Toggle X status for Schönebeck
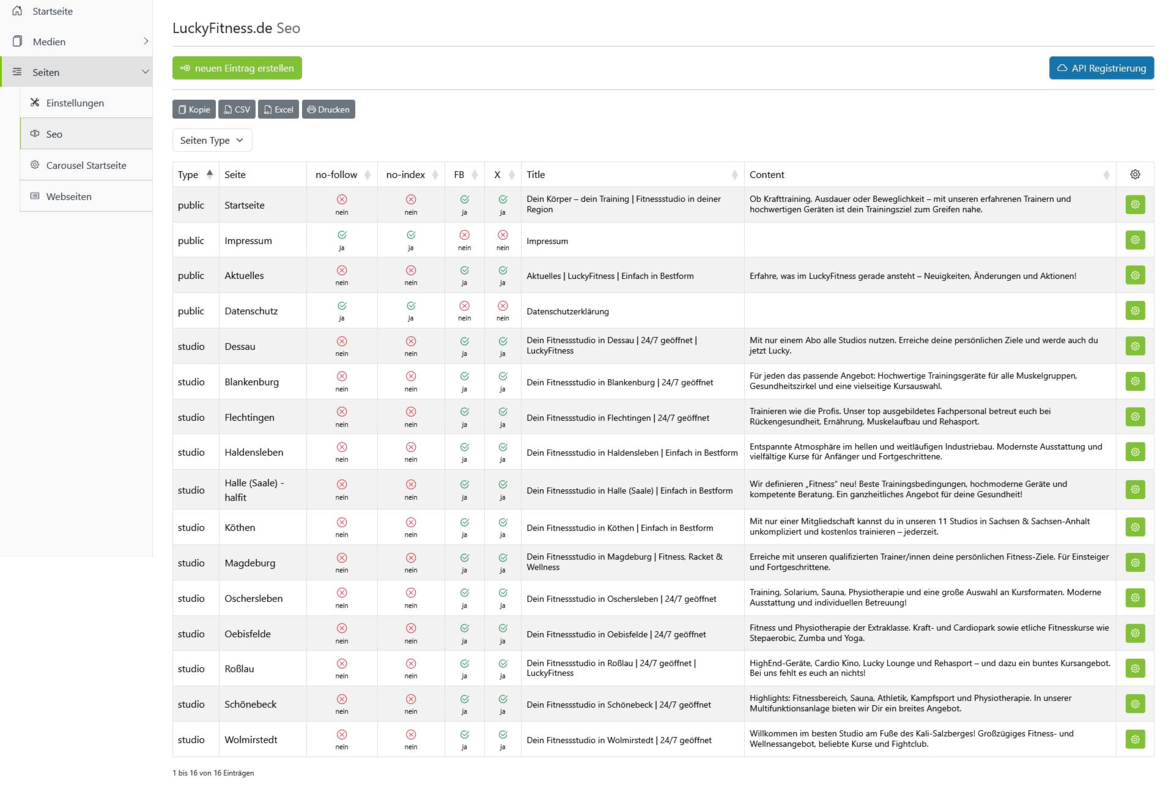The width and height of the screenshot is (1174, 800). (x=502, y=700)
